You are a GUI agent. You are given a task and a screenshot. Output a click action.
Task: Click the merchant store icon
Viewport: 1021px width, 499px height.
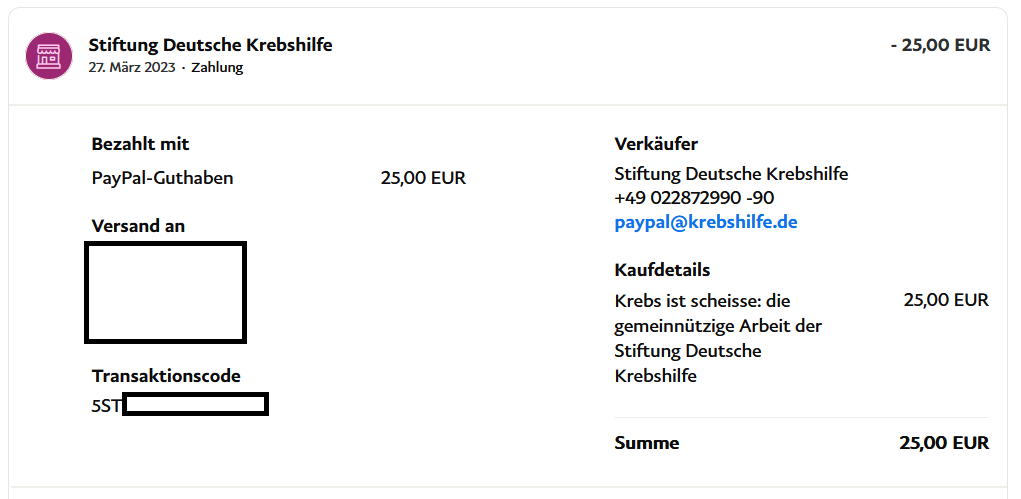(x=49, y=55)
